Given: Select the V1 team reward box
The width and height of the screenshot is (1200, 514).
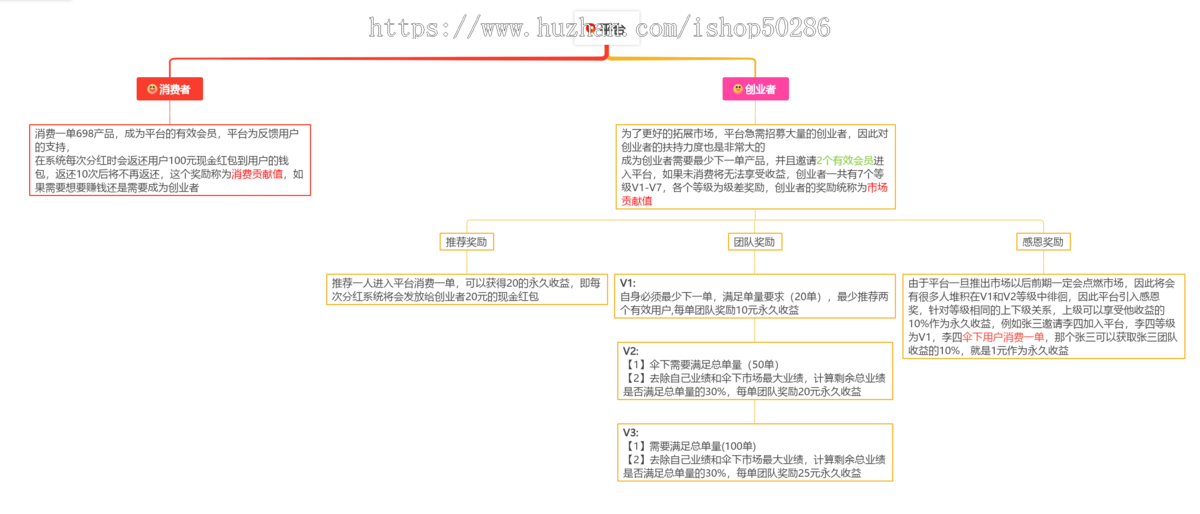Looking at the screenshot, I should coord(755,297).
